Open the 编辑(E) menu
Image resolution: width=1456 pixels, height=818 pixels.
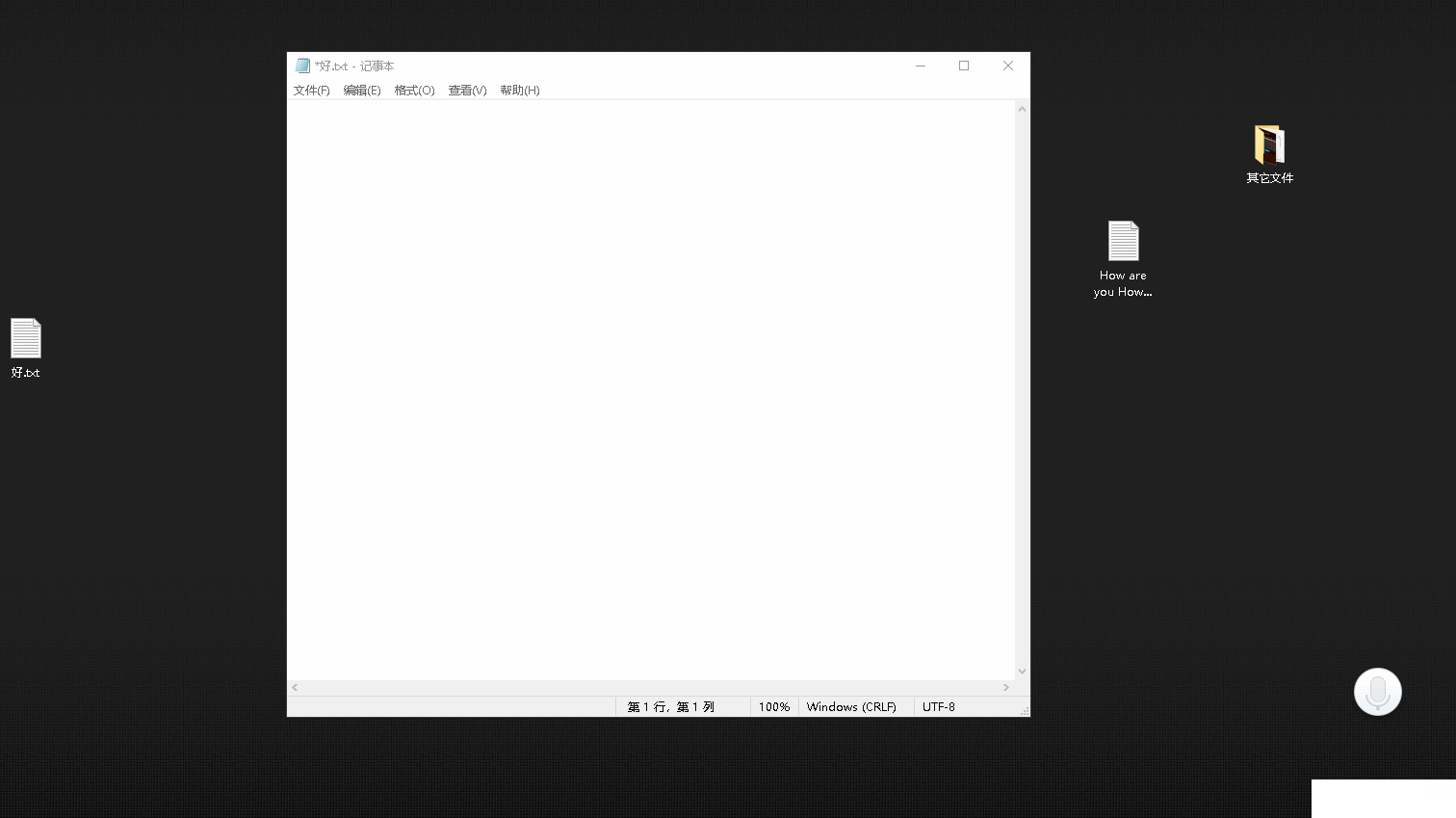click(x=362, y=91)
